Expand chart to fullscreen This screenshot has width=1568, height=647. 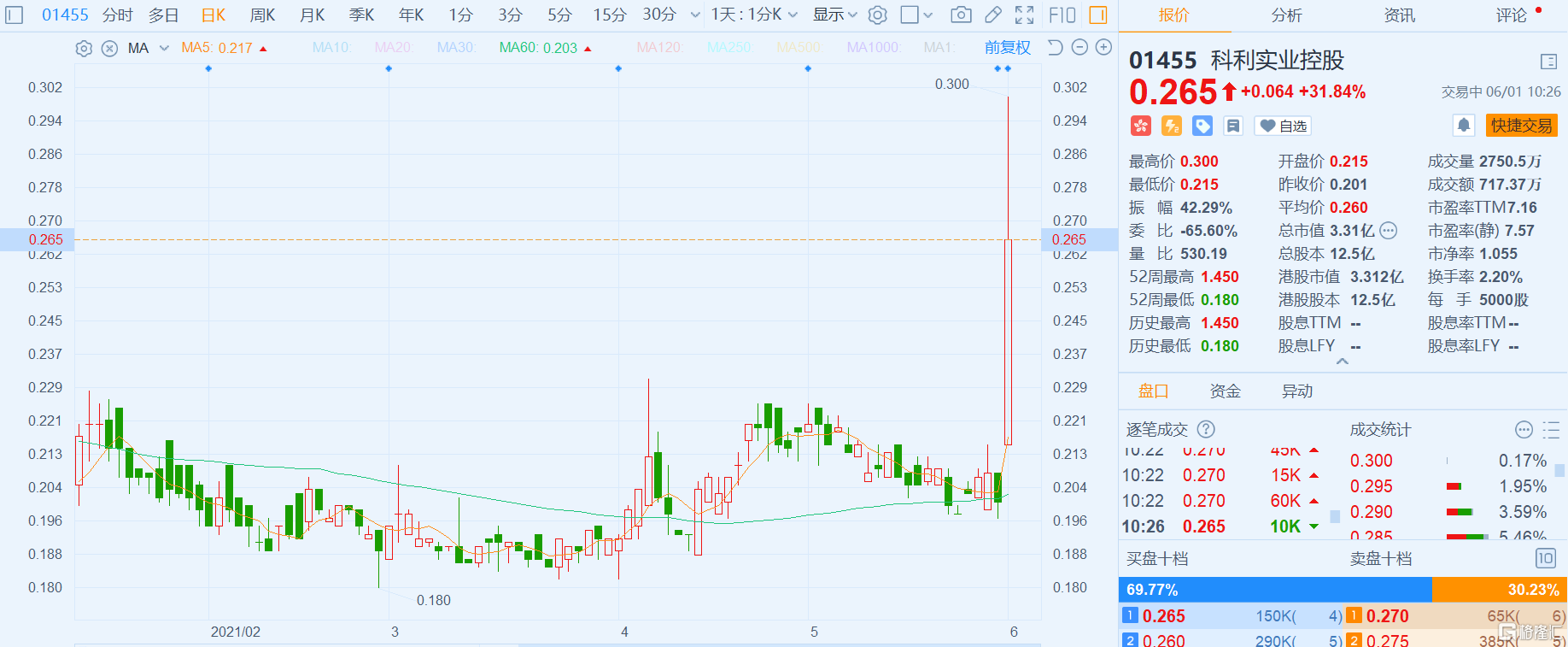1024,15
